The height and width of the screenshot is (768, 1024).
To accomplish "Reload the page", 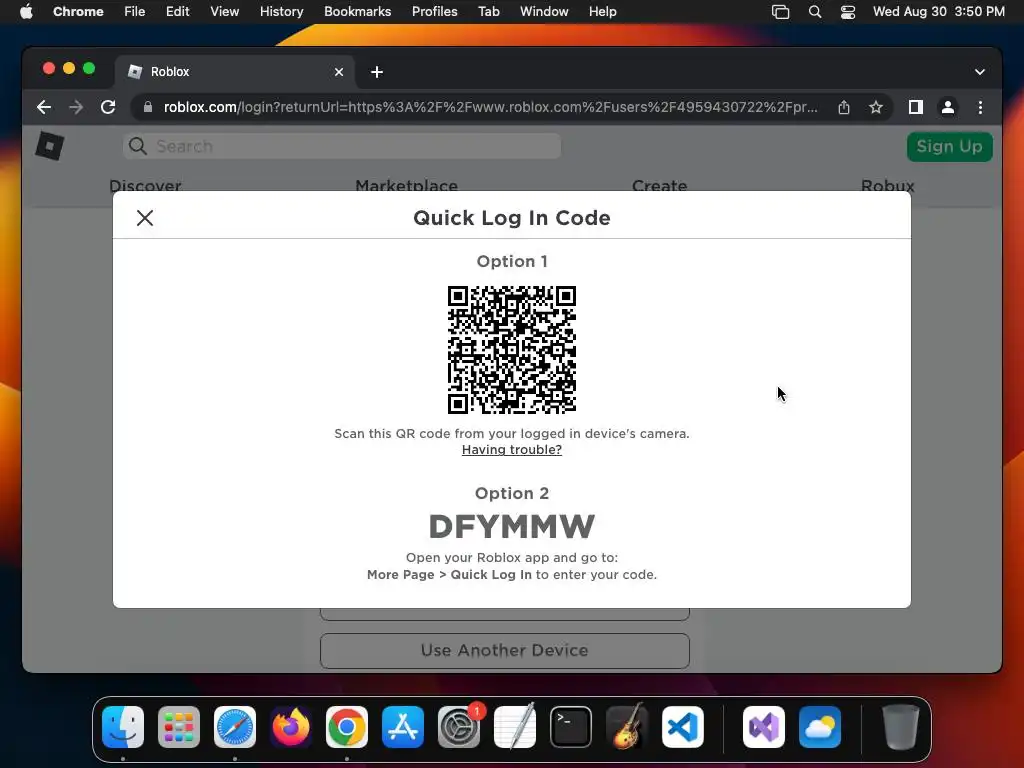I will (108, 107).
